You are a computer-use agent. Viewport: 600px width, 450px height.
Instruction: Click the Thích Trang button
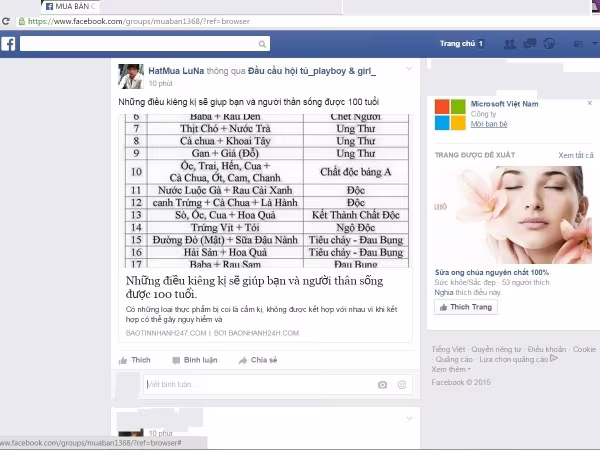point(466,307)
